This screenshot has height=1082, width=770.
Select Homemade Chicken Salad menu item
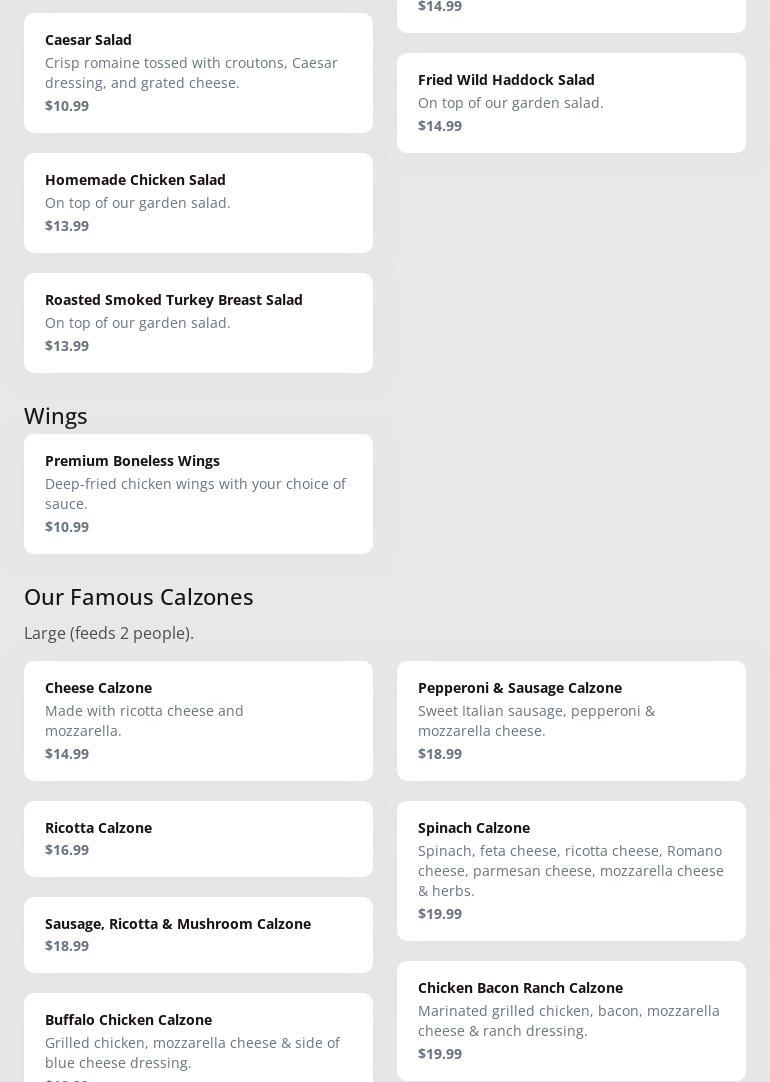[198, 202]
